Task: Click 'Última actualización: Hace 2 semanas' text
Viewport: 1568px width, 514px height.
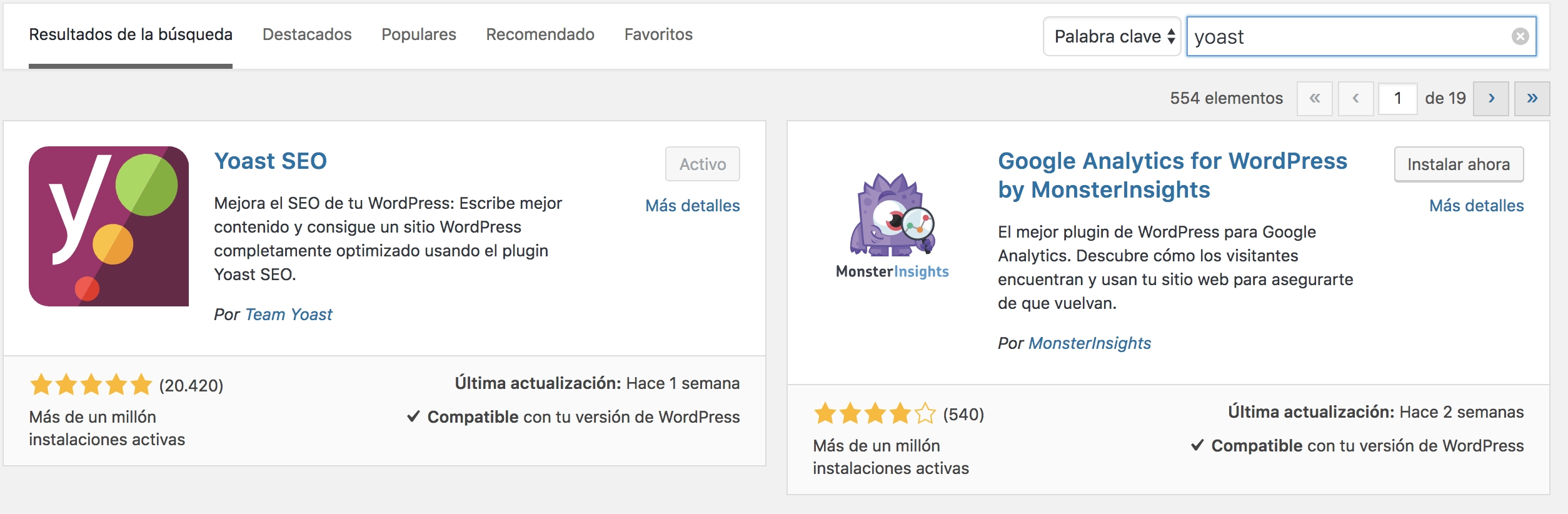Action: click(x=1375, y=412)
